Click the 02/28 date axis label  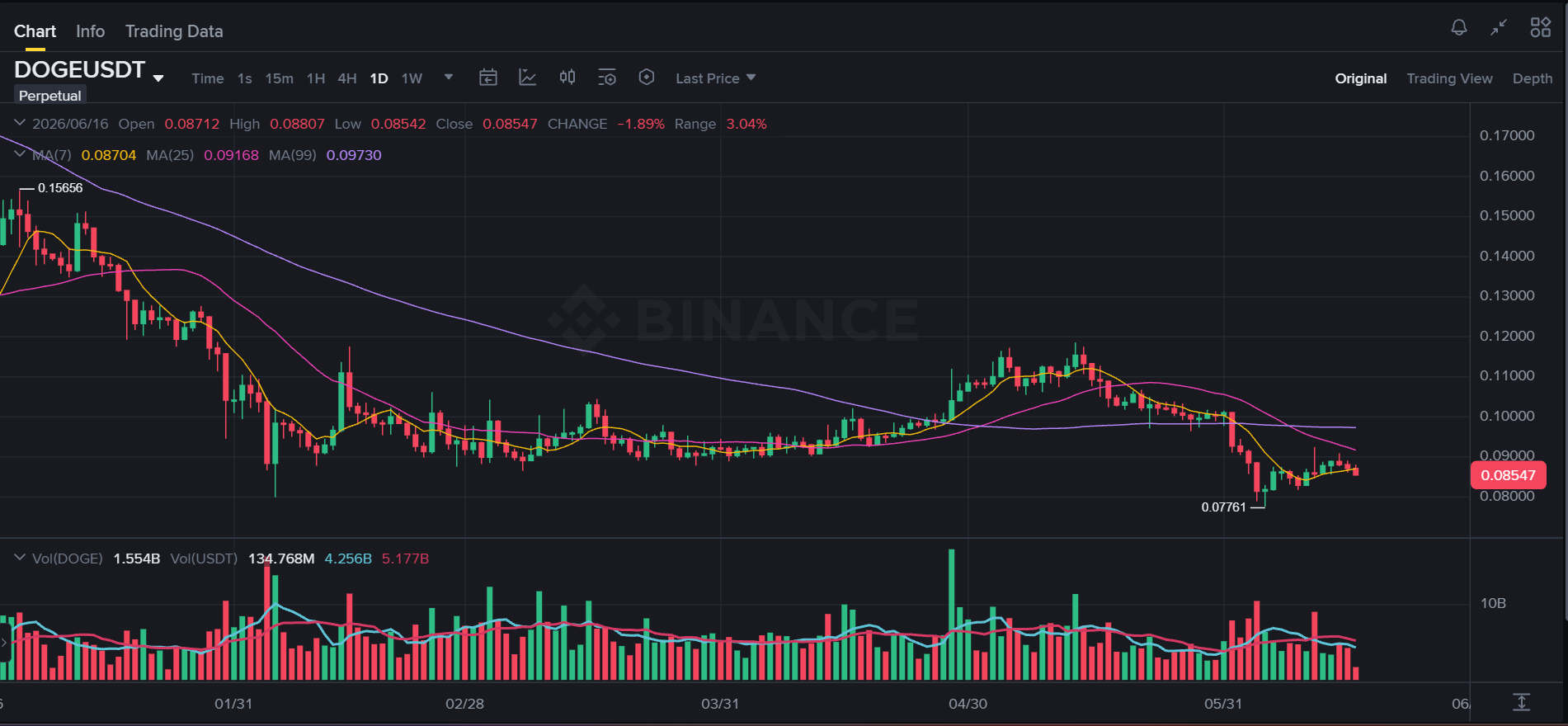pyautogui.click(x=464, y=704)
